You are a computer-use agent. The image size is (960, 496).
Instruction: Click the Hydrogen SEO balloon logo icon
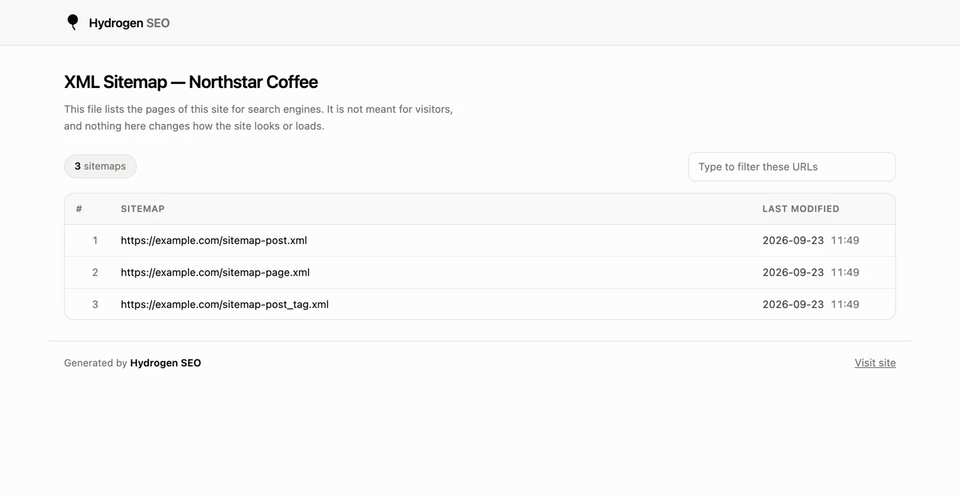coord(73,23)
